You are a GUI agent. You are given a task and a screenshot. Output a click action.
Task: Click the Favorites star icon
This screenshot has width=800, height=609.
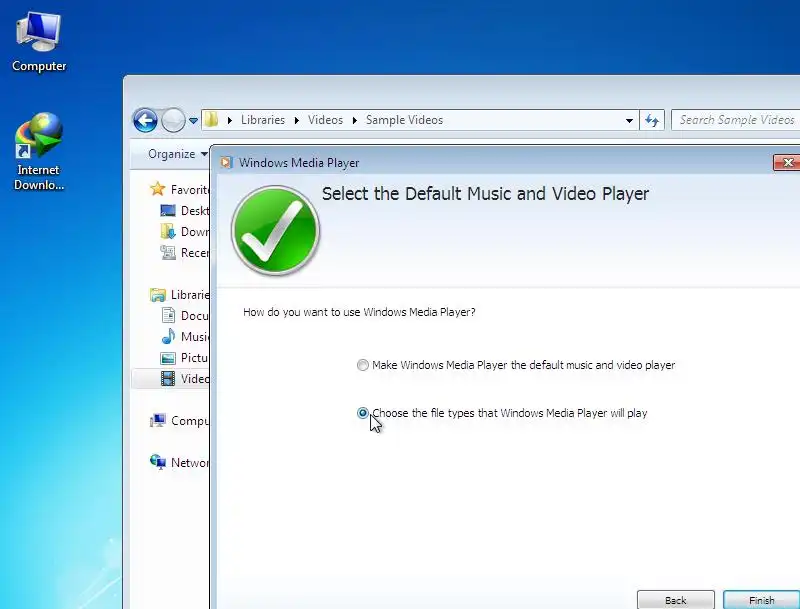(158, 189)
